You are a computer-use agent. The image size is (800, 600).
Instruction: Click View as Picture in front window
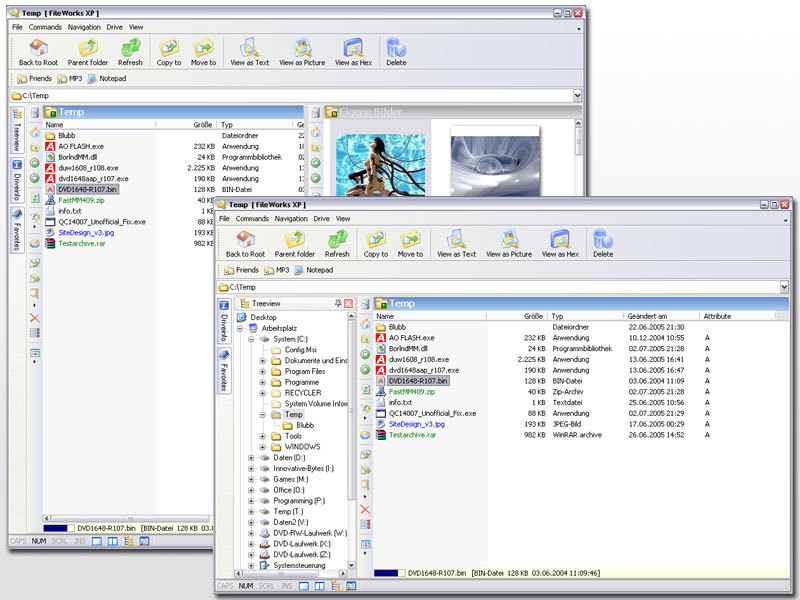[509, 244]
